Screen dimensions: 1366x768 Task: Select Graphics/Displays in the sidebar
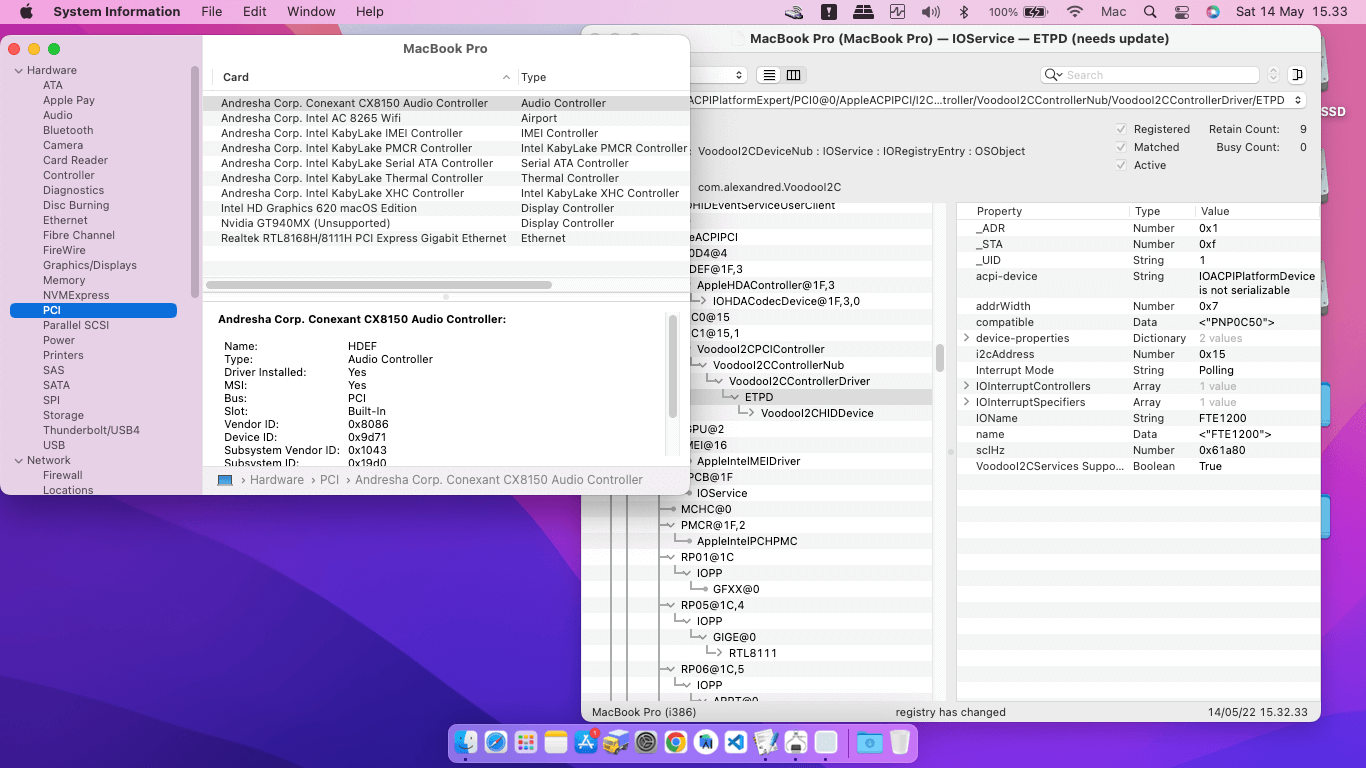click(90, 265)
